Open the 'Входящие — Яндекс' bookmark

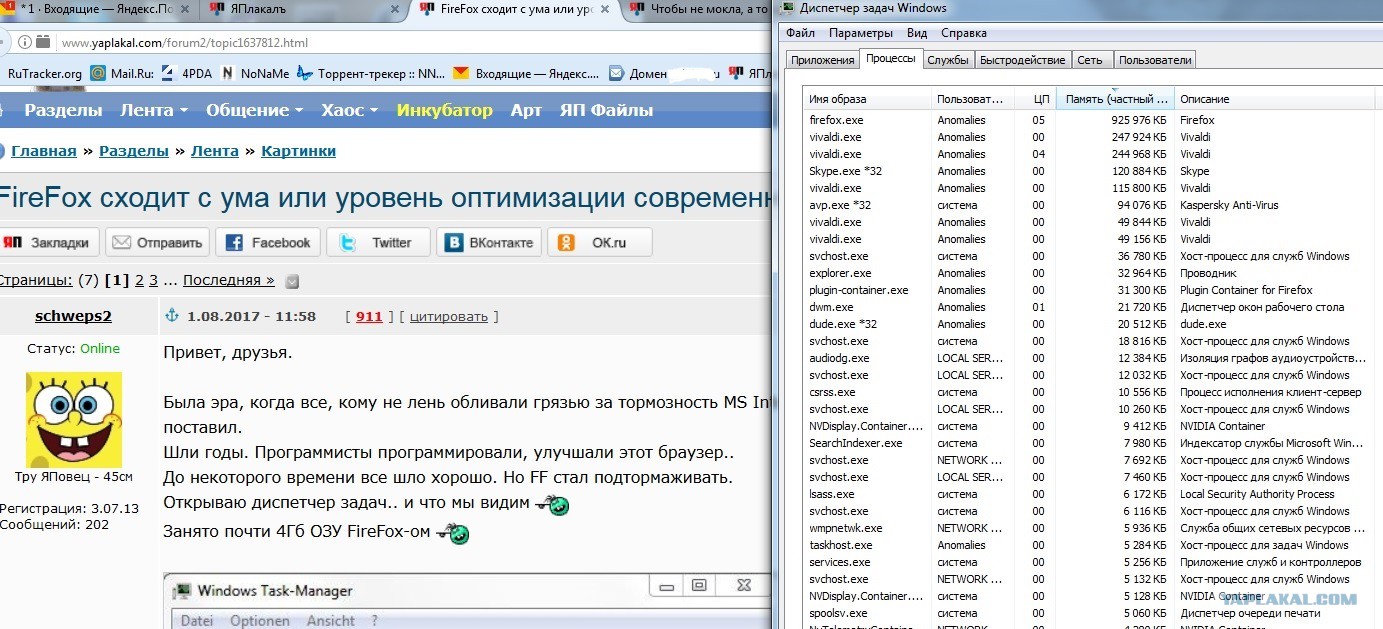526,73
